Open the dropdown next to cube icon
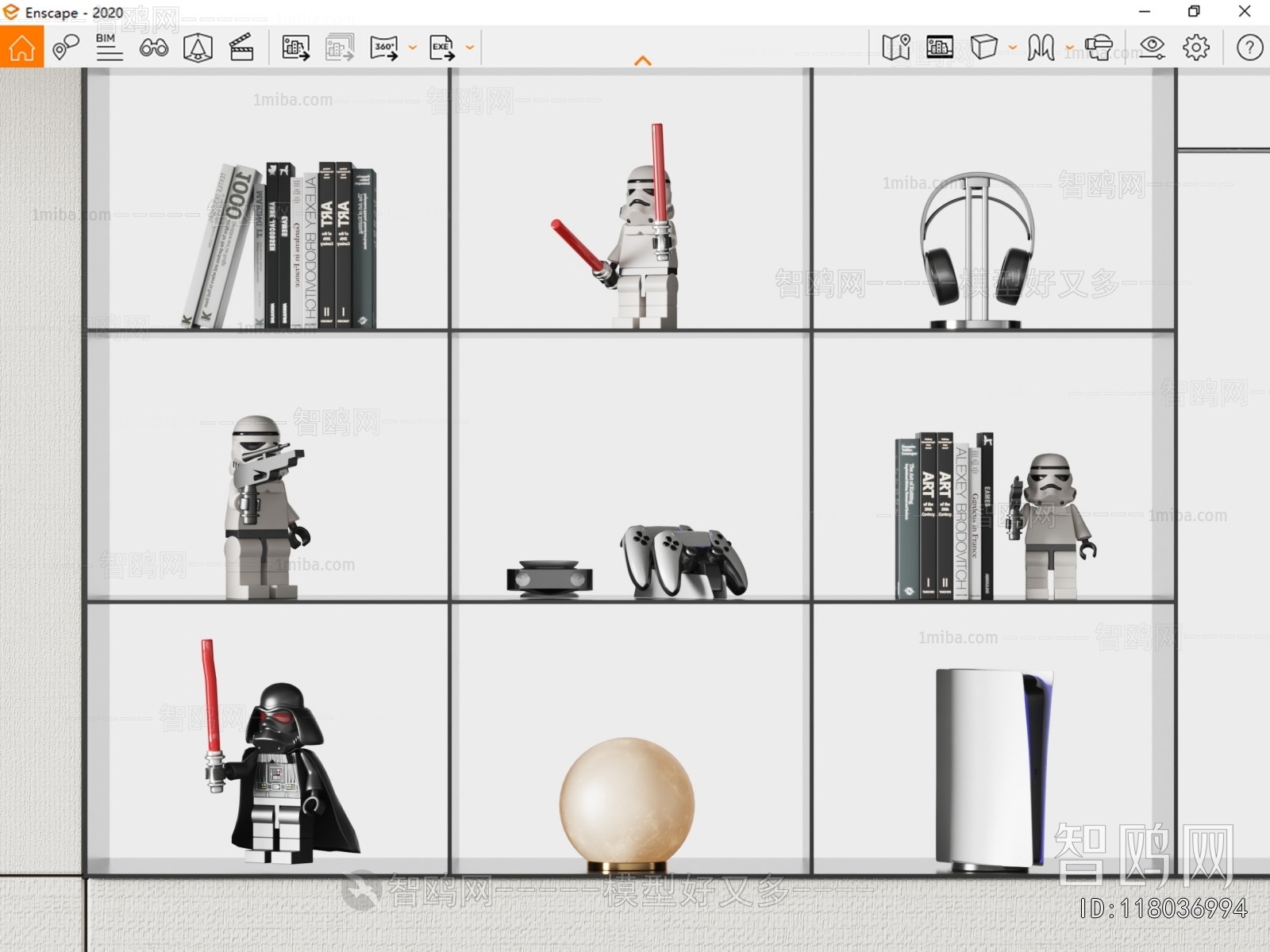 (1013, 48)
